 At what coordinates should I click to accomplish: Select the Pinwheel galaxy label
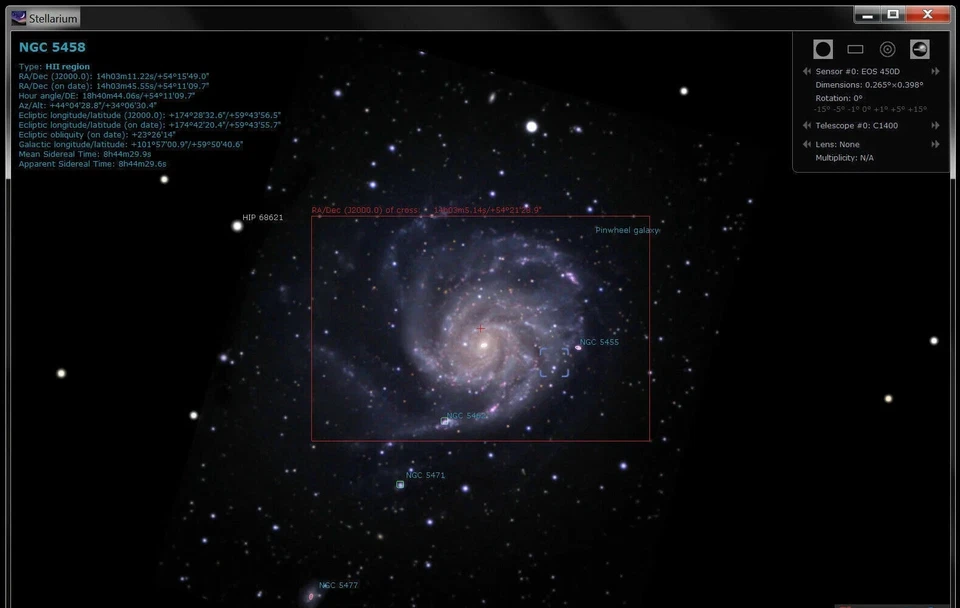627,229
